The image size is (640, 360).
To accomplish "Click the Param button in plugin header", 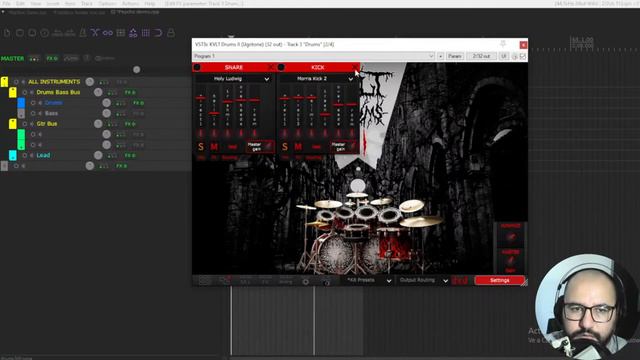I will tap(455, 56).
